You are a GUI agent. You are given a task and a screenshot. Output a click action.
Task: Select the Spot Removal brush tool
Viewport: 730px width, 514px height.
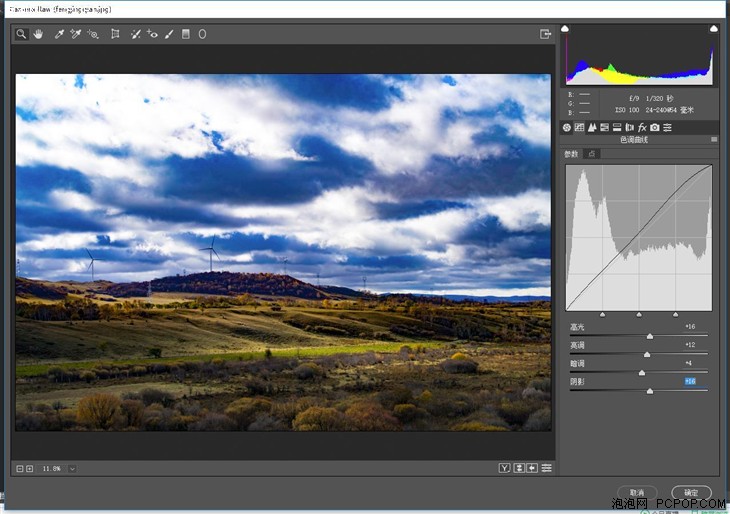click(135, 34)
